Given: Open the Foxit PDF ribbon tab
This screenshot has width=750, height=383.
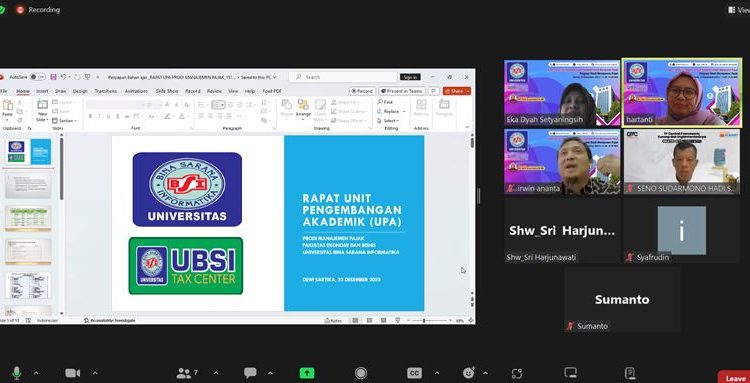Looking at the screenshot, I should pyautogui.click(x=272, y=91).
